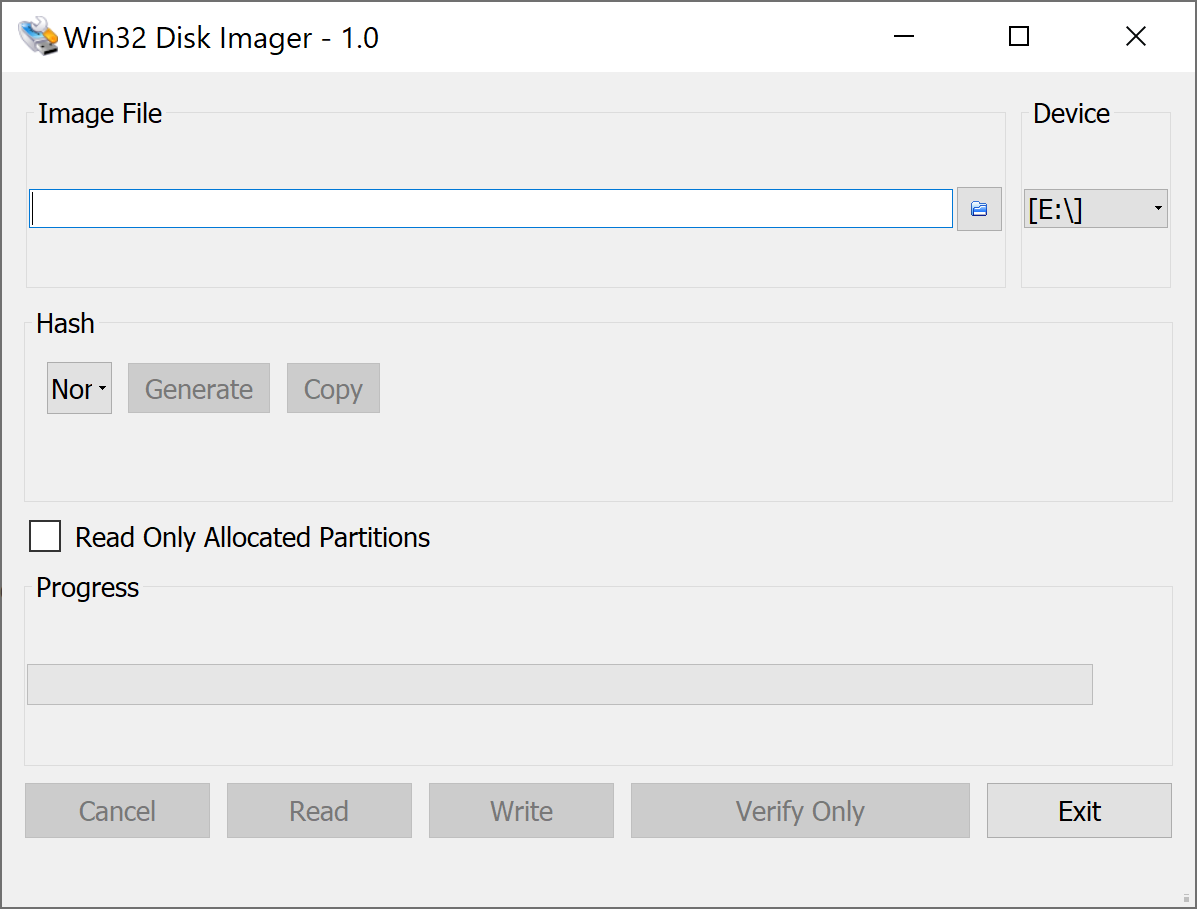Enable Read Only Allocated Partitions checkbox

(x=45, y=536)
